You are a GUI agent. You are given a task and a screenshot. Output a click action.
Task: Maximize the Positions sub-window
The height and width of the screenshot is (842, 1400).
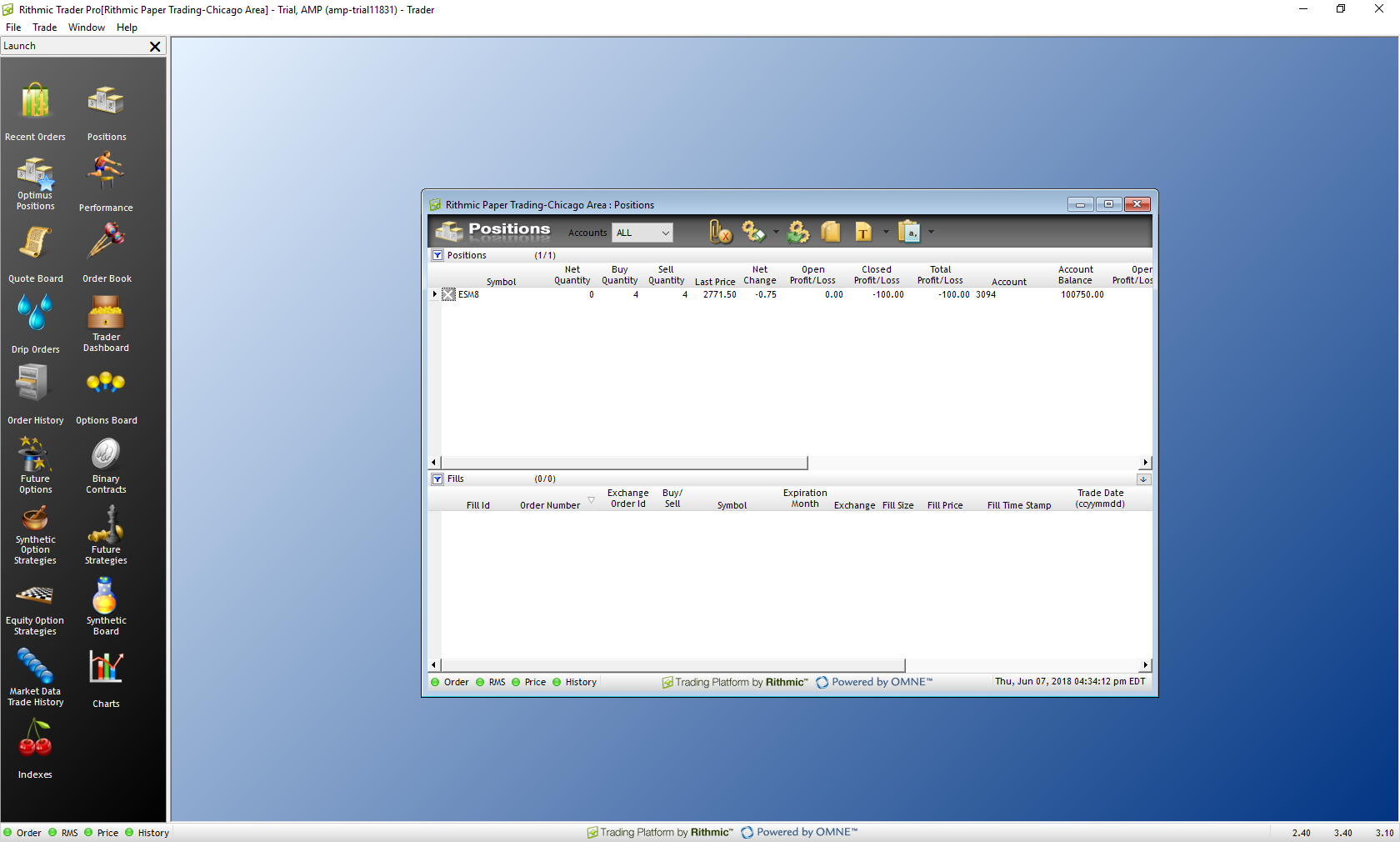coord(1108,204)
